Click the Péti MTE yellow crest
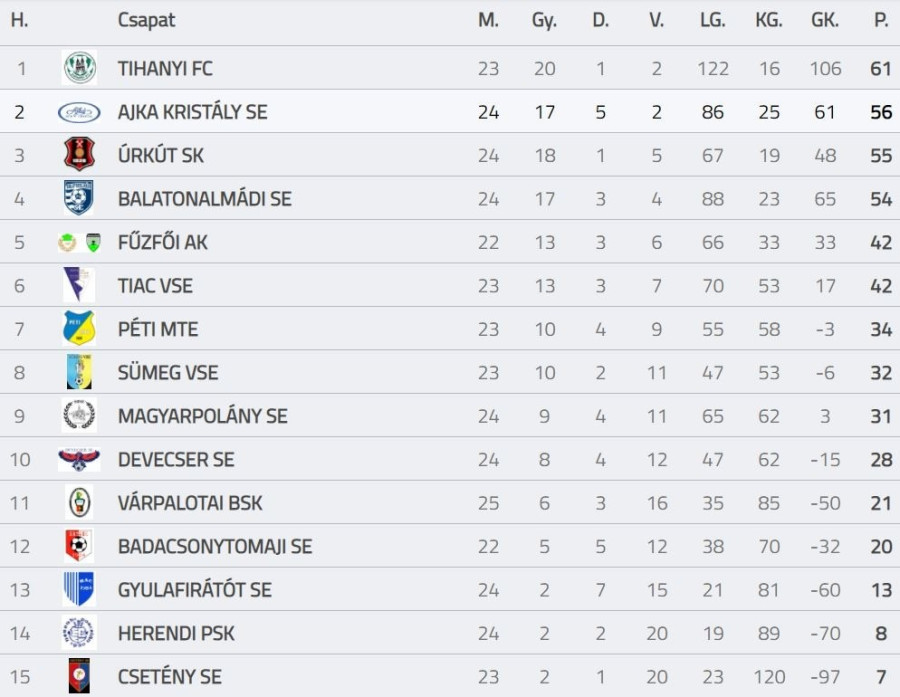This screenshot has width=900, height=697. pyautogui.click(x=79, y=329)
